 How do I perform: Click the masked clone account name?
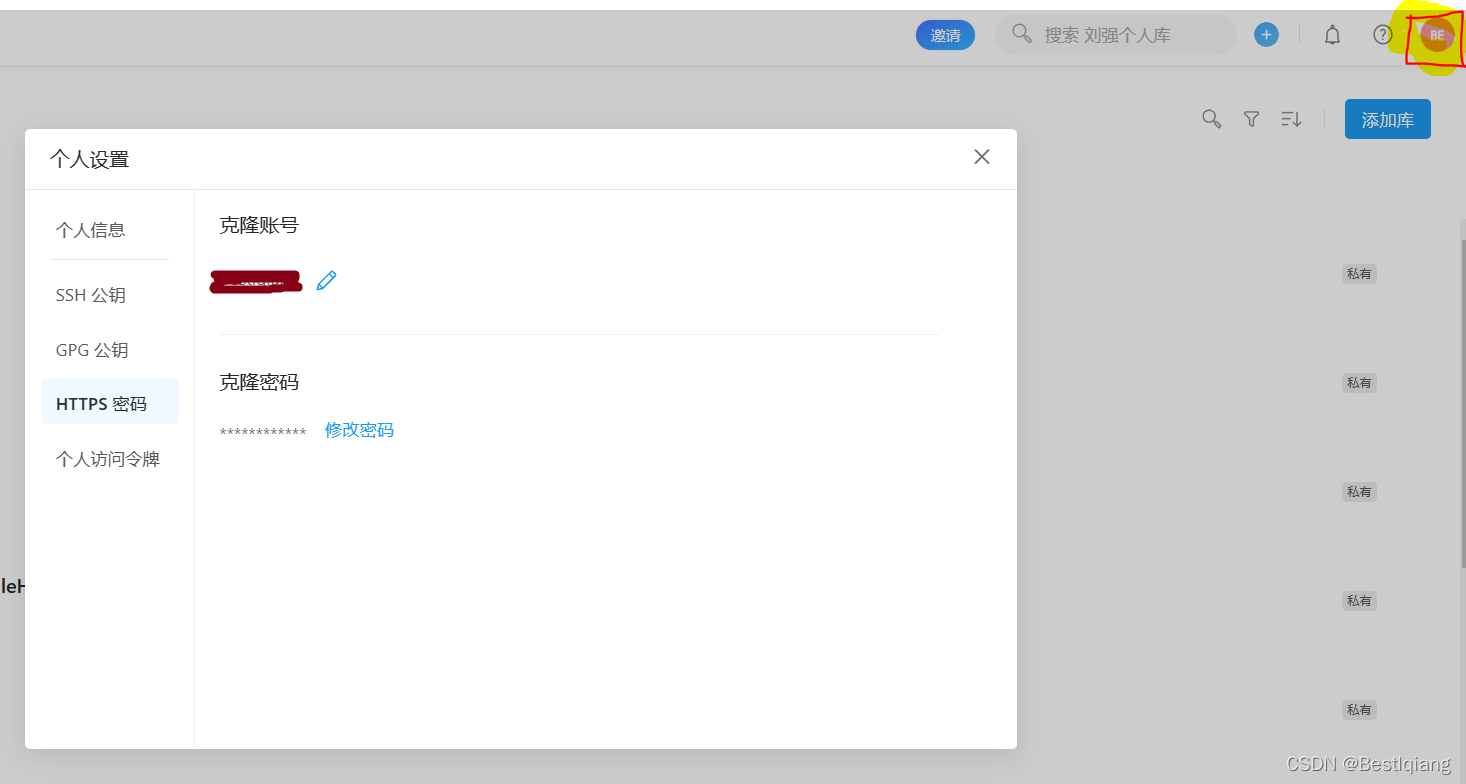click(x=256, y=281)
